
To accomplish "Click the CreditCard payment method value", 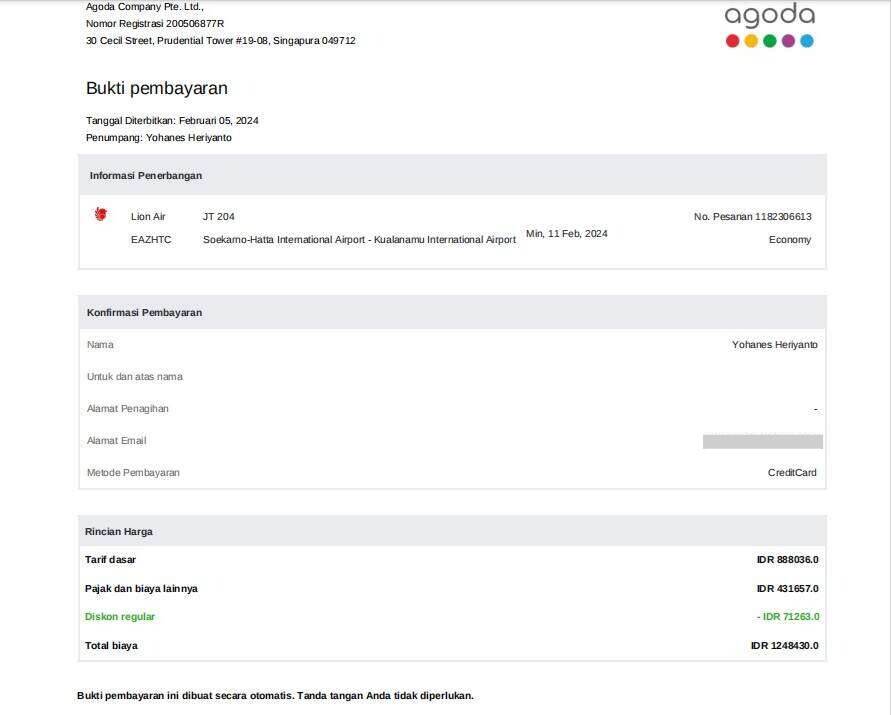I will pos(792,473).
